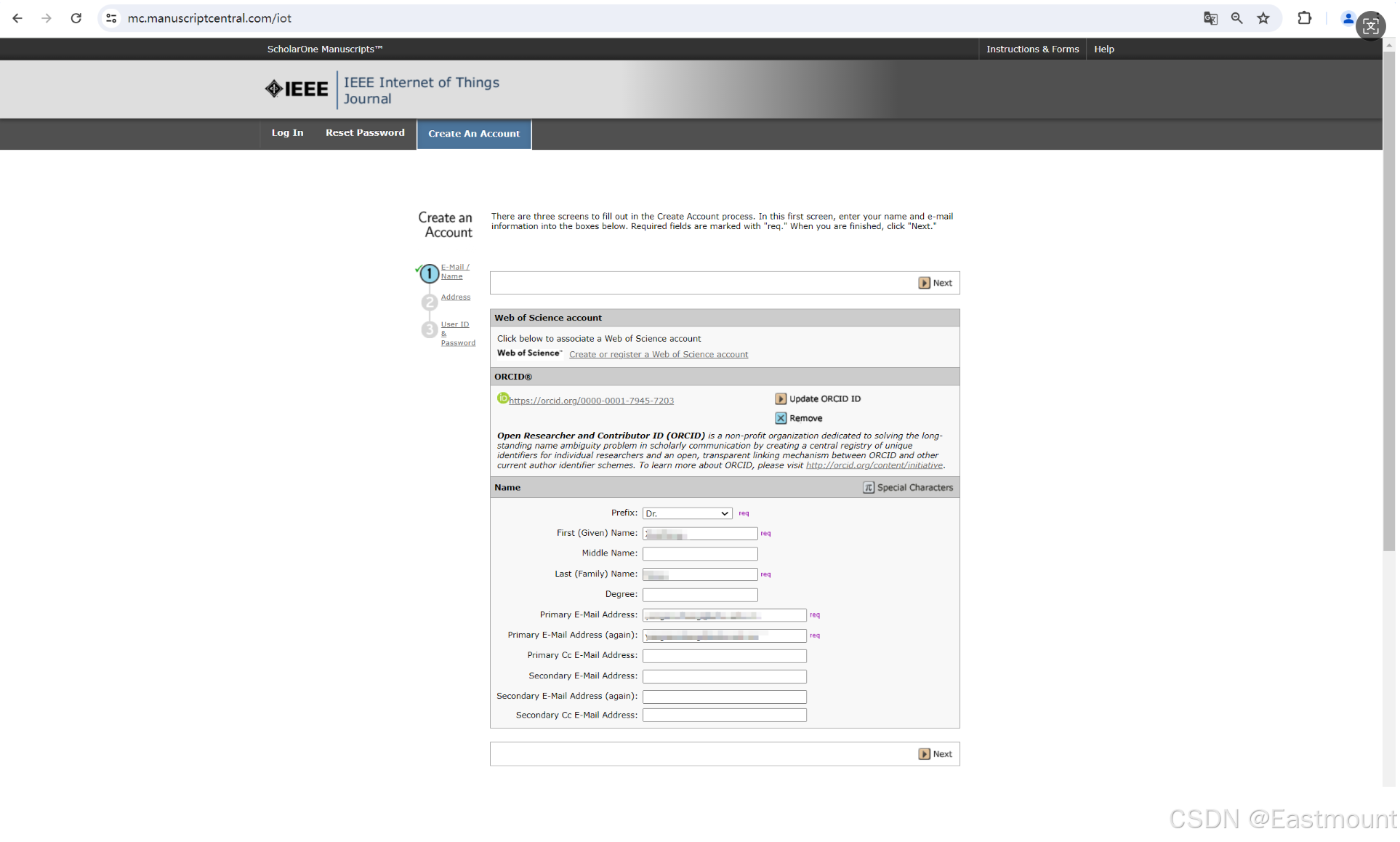Click browser translate page icon
The width and height of the screenshot is (1400, 842).
(1210, 18)
